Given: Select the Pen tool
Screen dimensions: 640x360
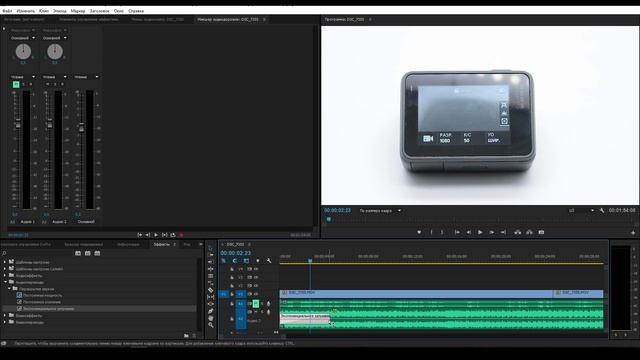Looking at the screenshot, I should point(211,311).
